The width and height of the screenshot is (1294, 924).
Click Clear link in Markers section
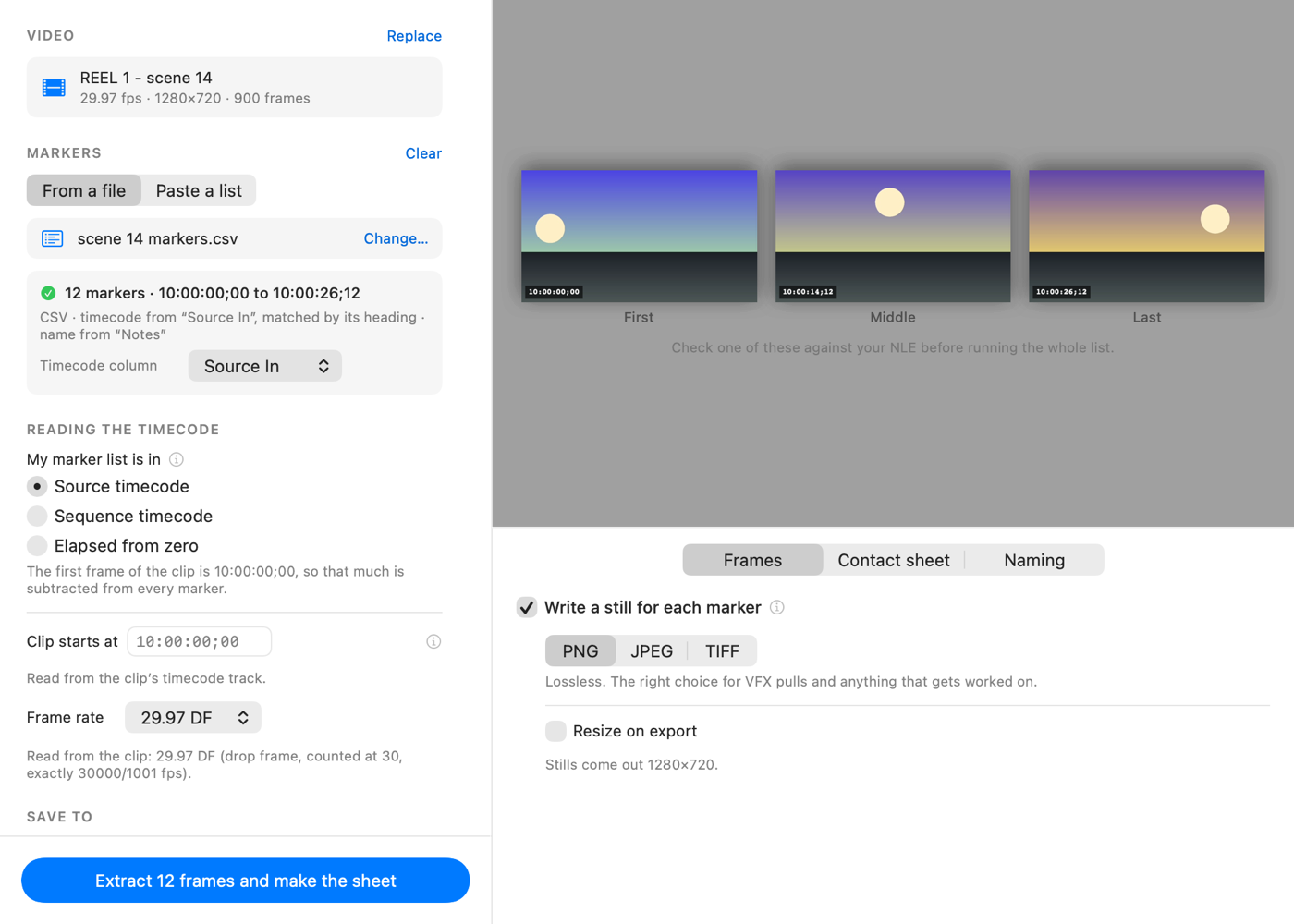(x=423, y=153)
